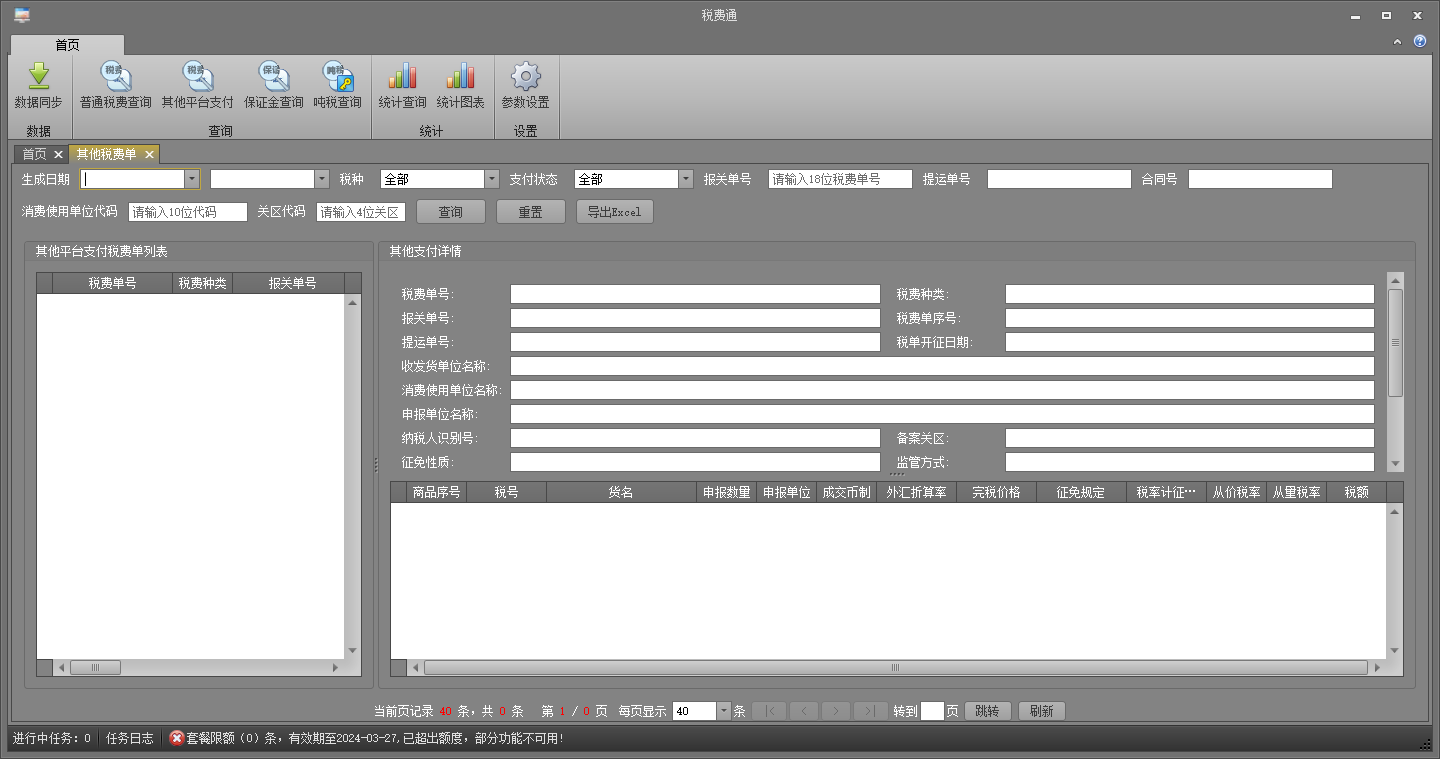
Task: Focus the 提运单号 search field
Action: pos(1059,179)
